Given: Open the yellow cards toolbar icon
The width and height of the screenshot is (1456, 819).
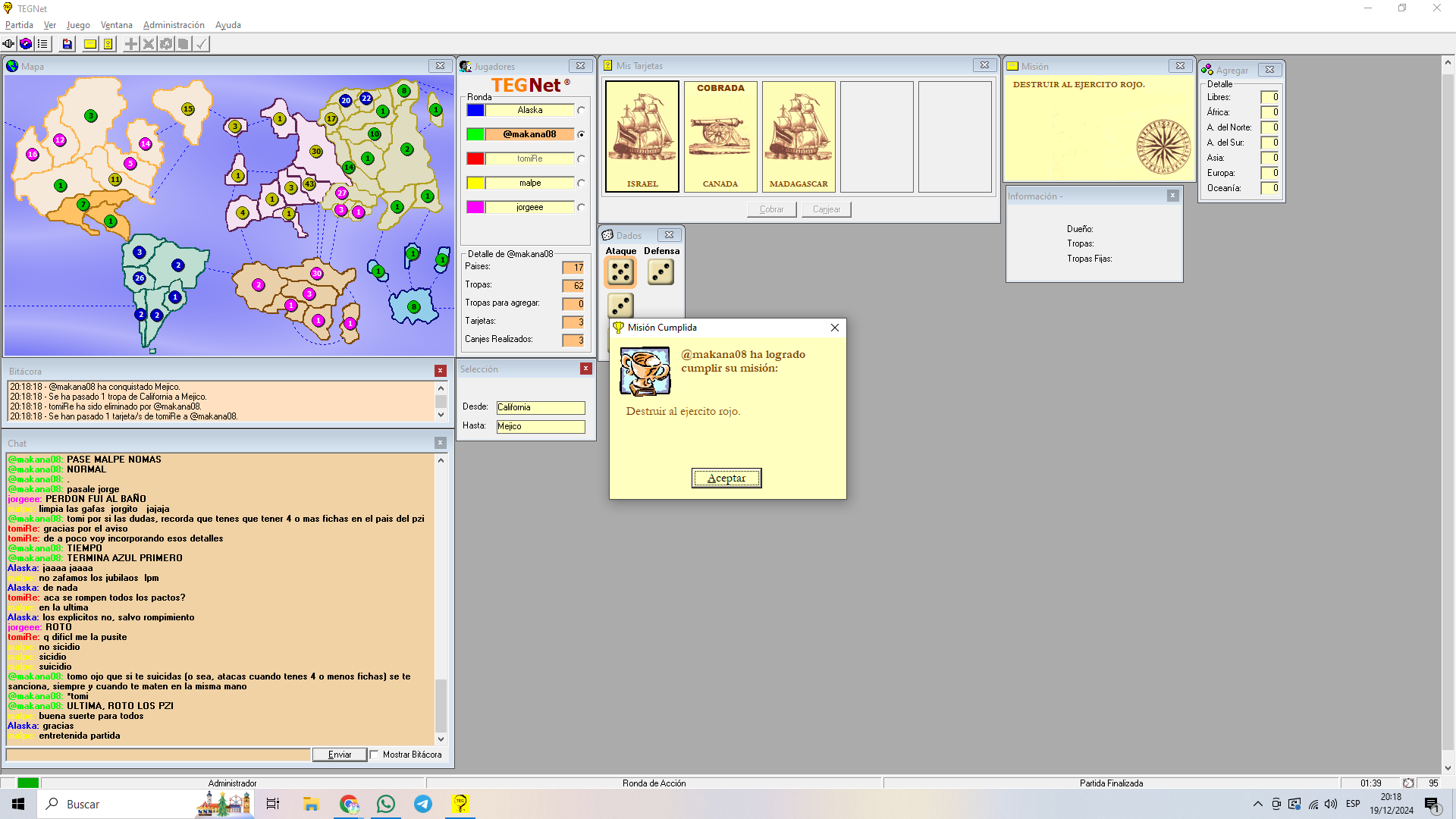Looking at the screenshot, I should [108, 44].
